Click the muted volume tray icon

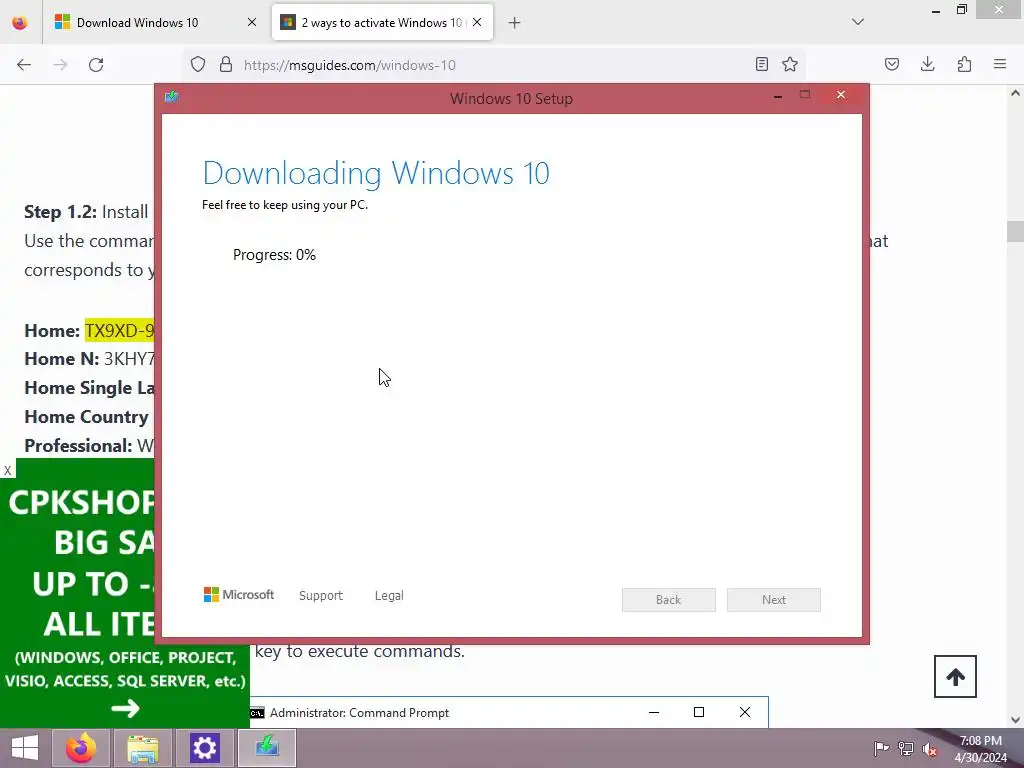coord(930,748)
